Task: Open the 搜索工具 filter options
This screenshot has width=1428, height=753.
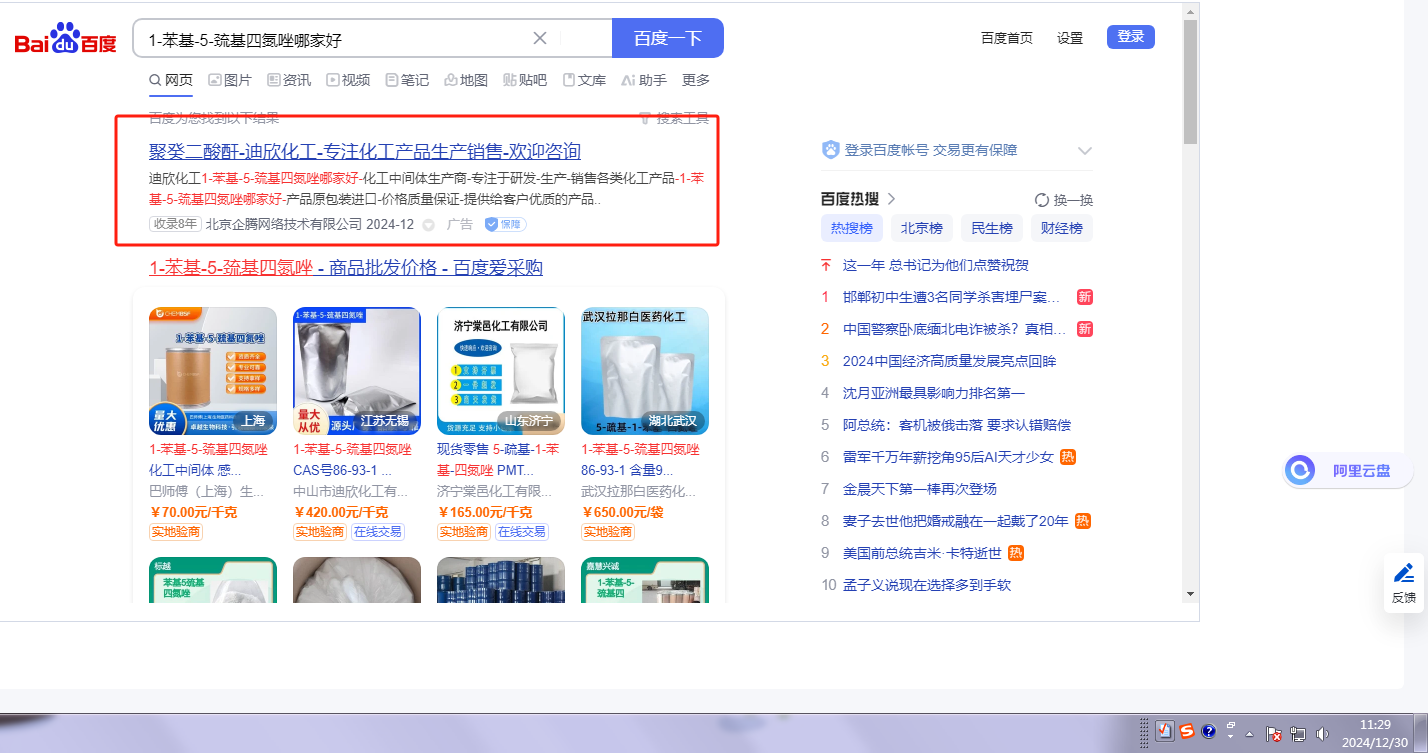Action: pyautogui.click(x=675, y=118)
